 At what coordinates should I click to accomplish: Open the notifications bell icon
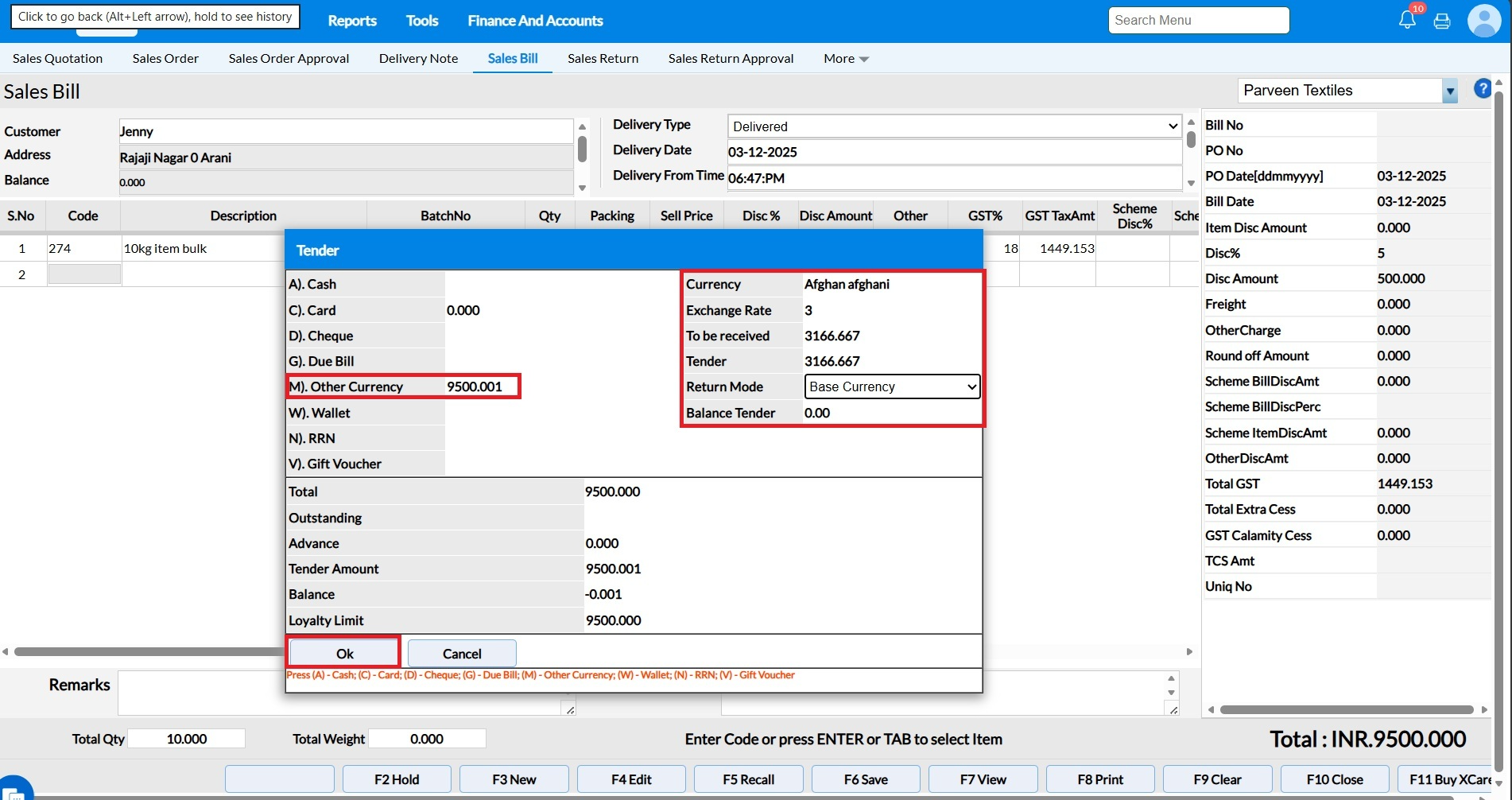point(1406,21)
